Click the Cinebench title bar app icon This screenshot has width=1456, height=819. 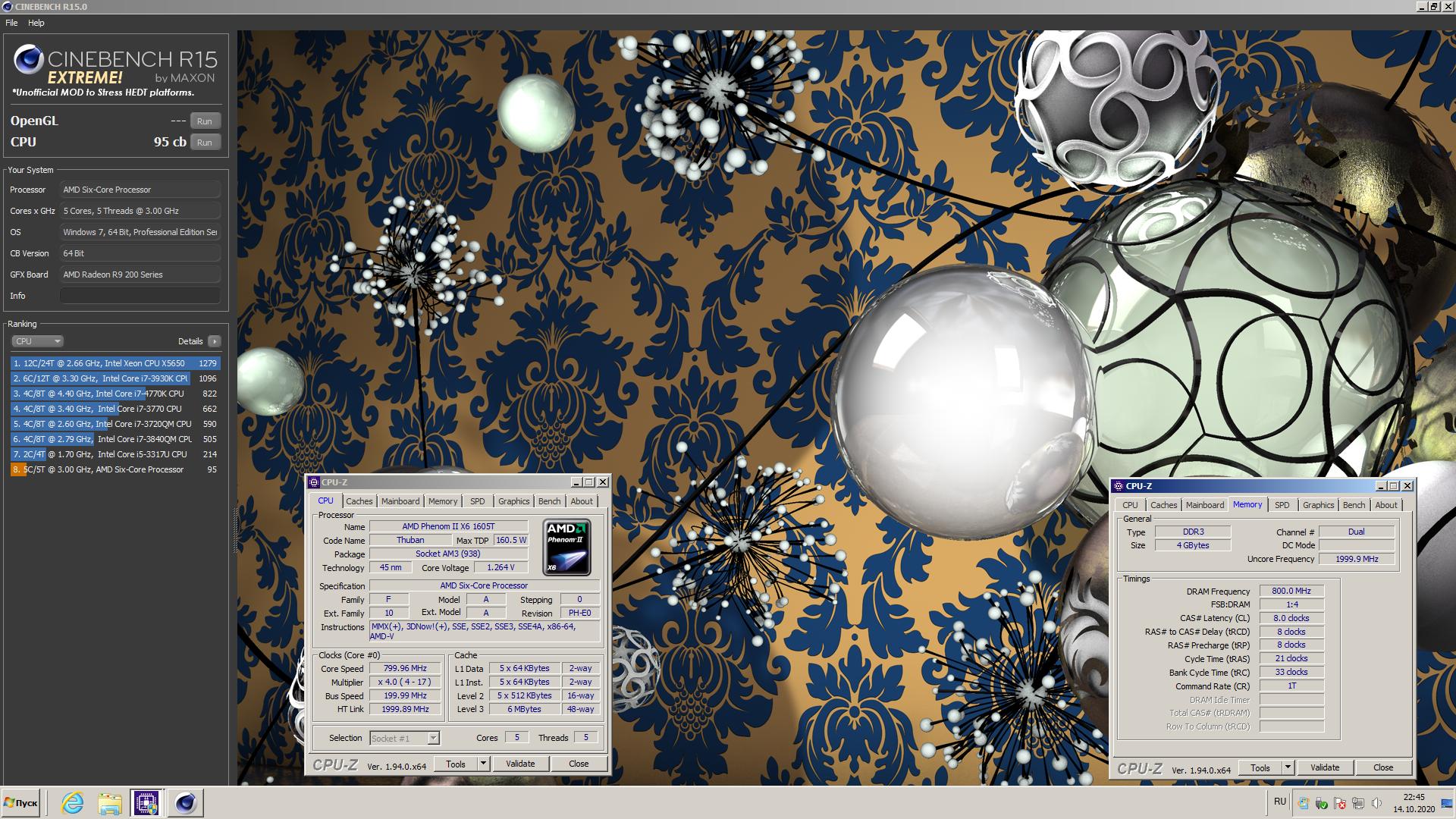8,7
